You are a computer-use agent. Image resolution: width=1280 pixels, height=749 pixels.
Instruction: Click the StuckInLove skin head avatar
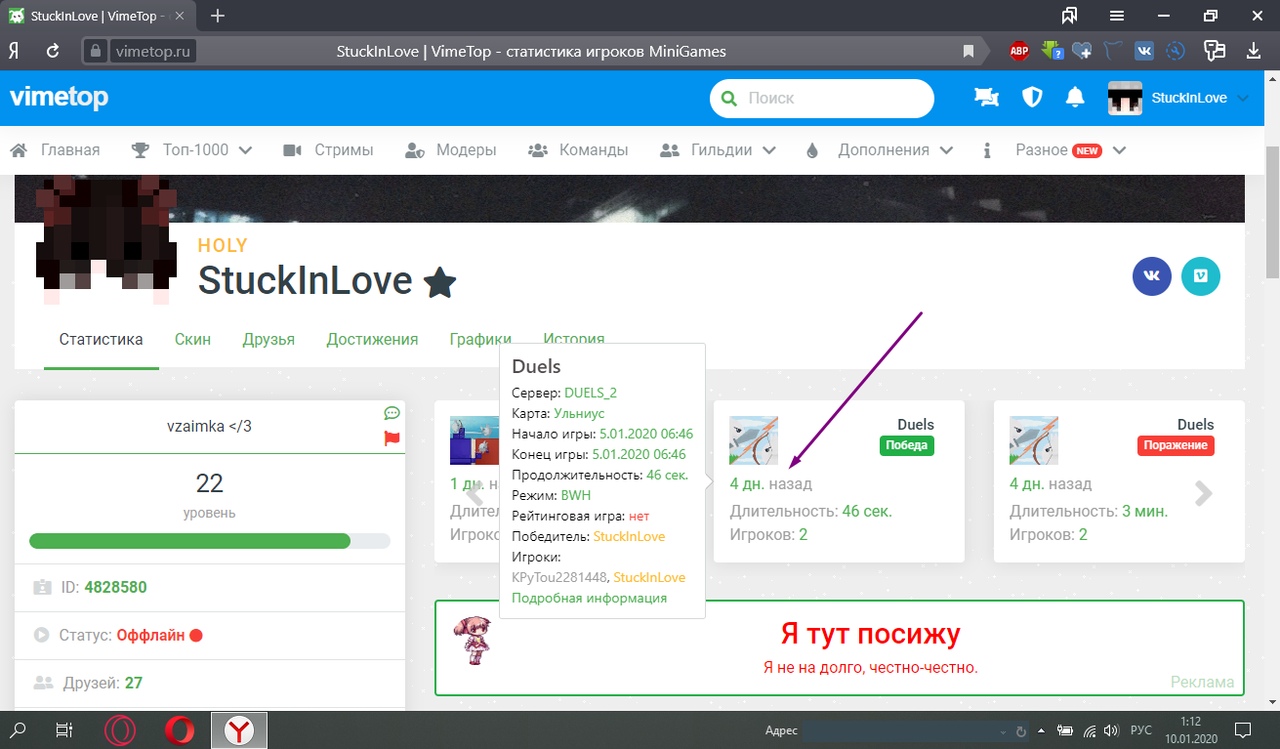click(x=107, y=238)
